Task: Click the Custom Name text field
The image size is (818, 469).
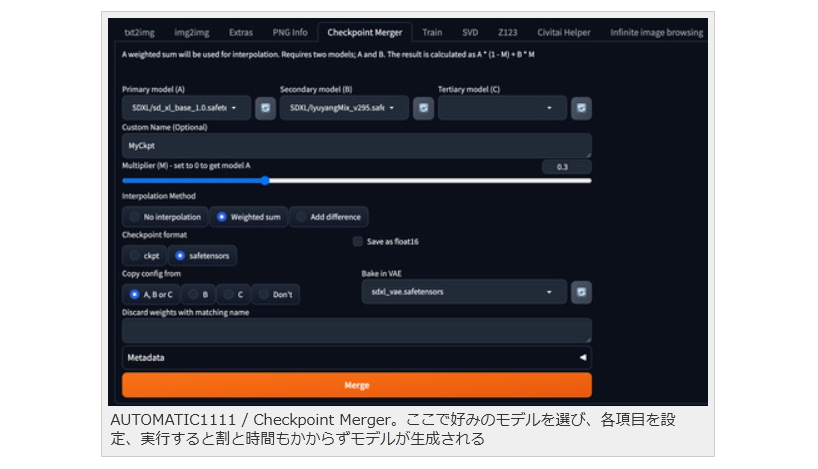Action: 356,145
